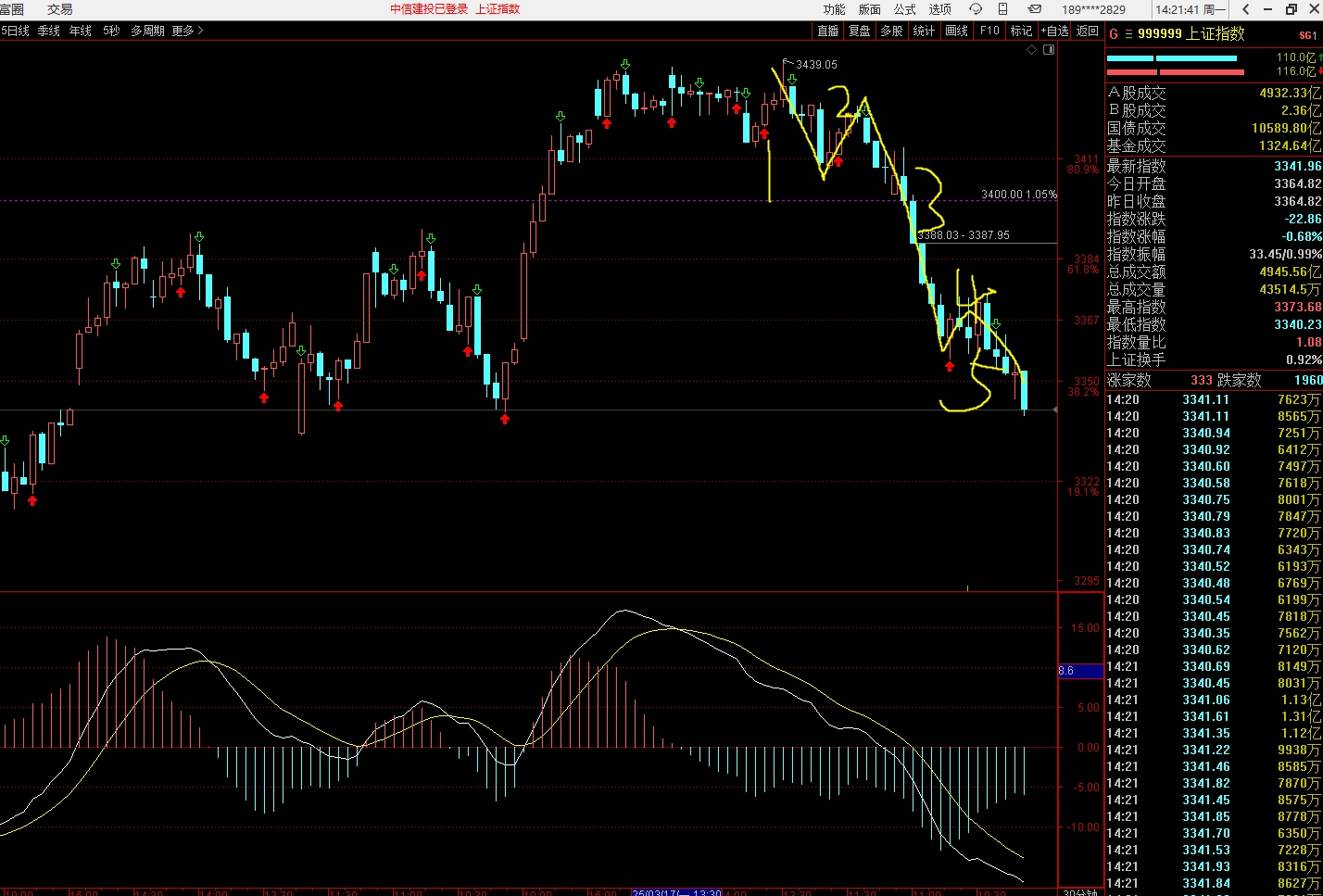
Task: Click the 国债成交 value 10589.80亿
Action: 1287,129
